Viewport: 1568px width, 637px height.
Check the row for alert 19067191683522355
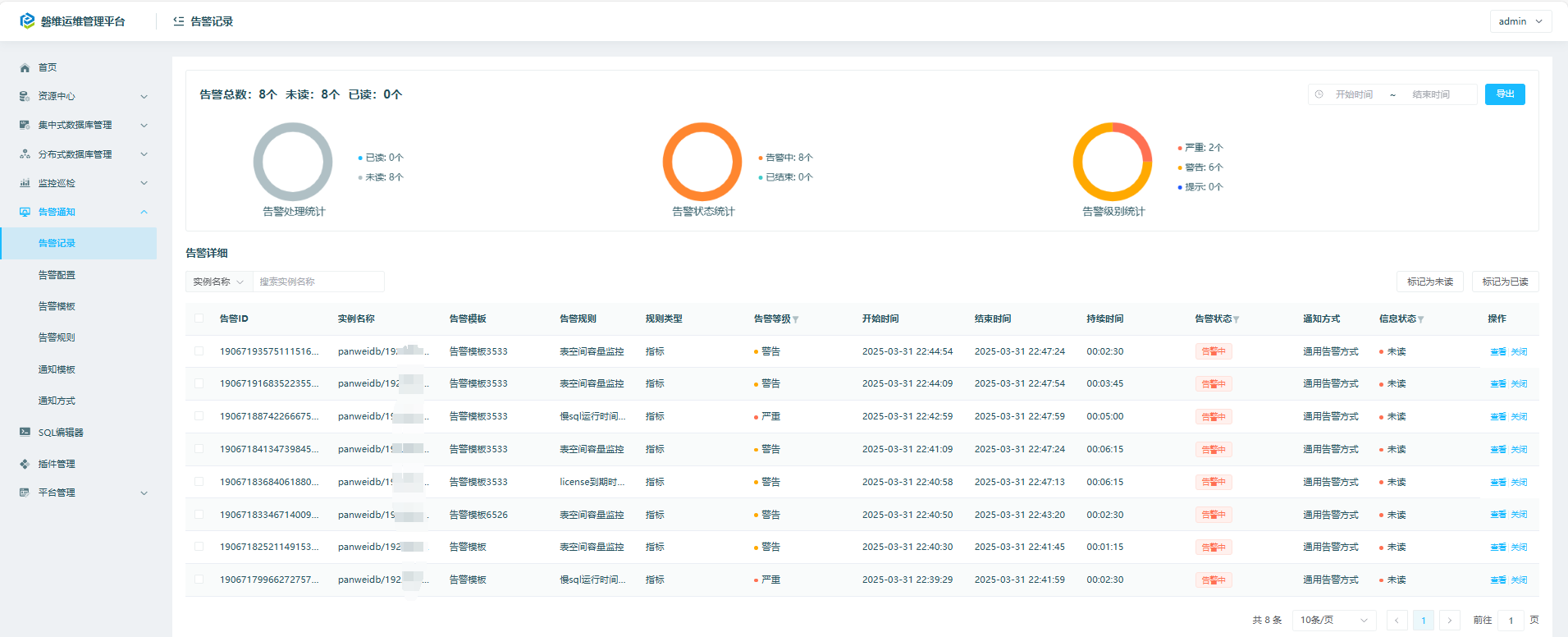[199, 383]
